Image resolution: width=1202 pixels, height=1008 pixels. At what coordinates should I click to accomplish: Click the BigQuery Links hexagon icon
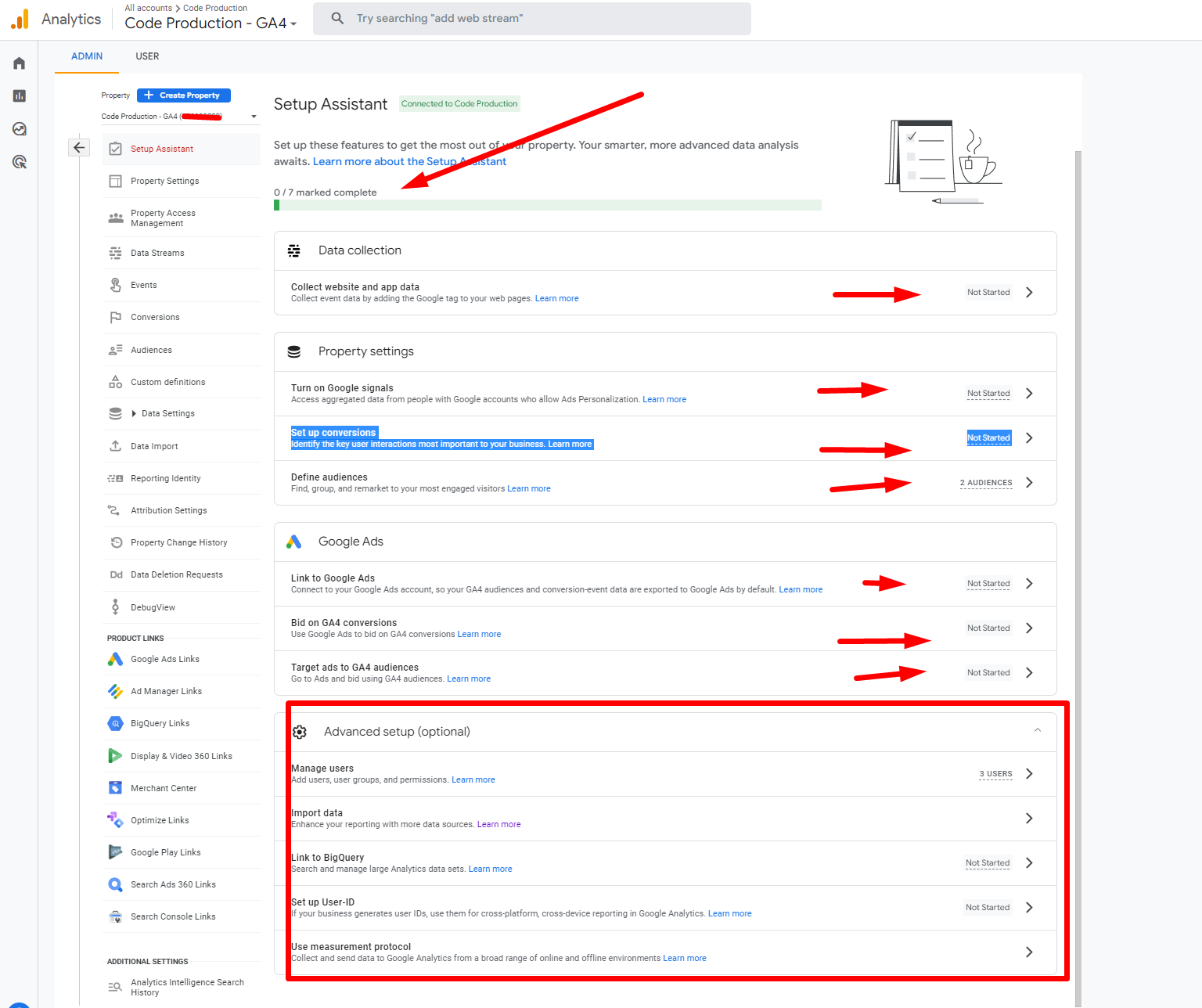pyautogui.click(x=115, y=723)
